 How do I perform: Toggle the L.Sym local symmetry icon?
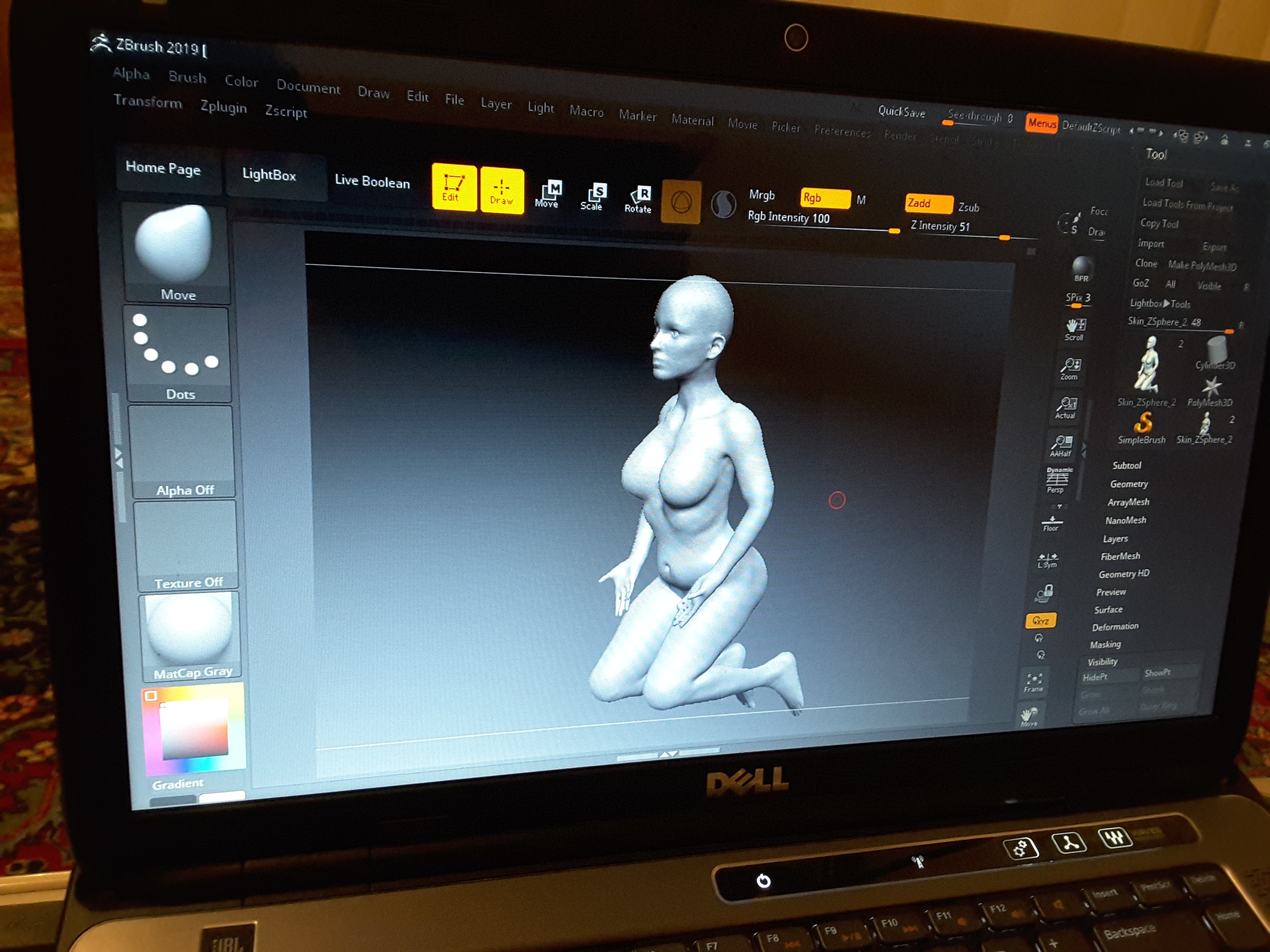point(1047,561)
